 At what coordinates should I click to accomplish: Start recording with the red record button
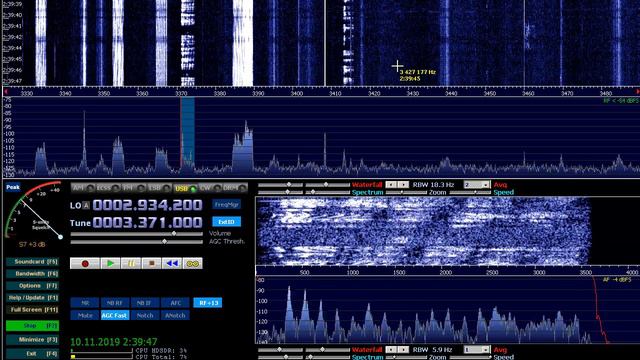(85, 263)
